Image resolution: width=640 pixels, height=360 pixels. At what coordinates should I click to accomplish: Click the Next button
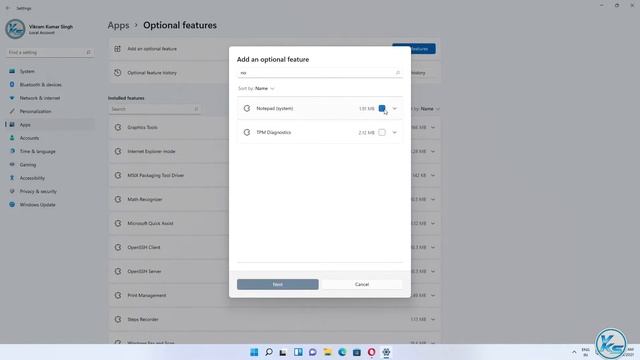click(278, 284)
